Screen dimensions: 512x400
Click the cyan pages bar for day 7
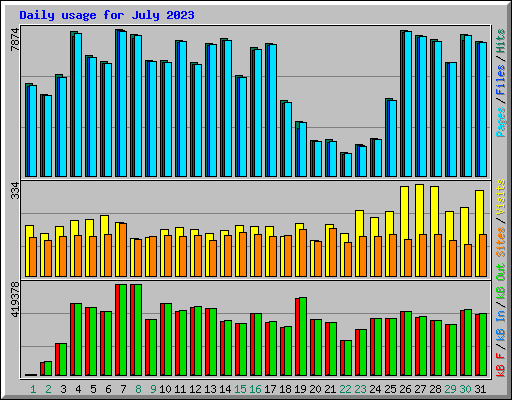[123, 104]
